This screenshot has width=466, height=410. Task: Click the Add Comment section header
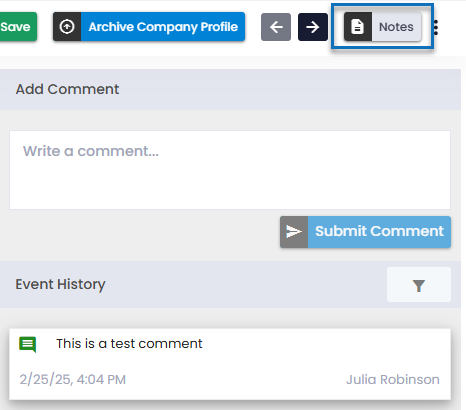67,89
